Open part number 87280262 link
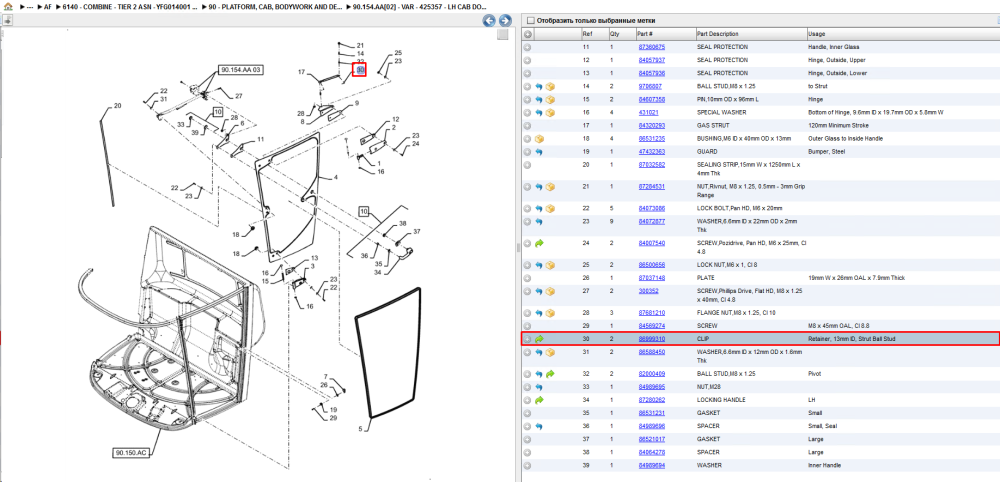This screenshot has width=1000, height=482. pos(652,400)
